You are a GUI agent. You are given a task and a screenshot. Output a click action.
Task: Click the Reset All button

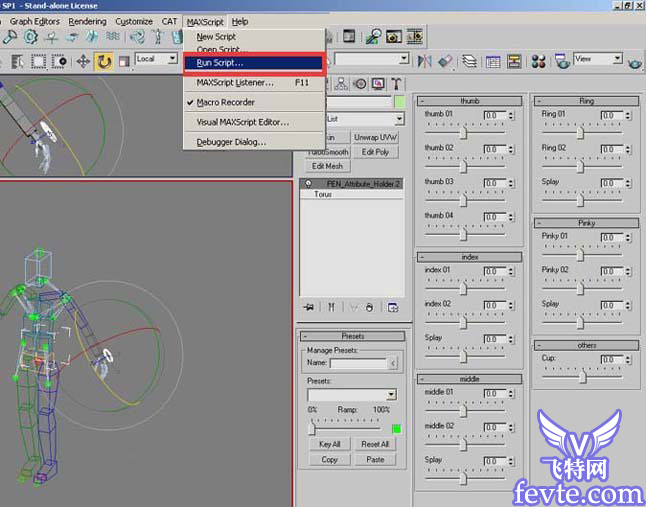375,444
